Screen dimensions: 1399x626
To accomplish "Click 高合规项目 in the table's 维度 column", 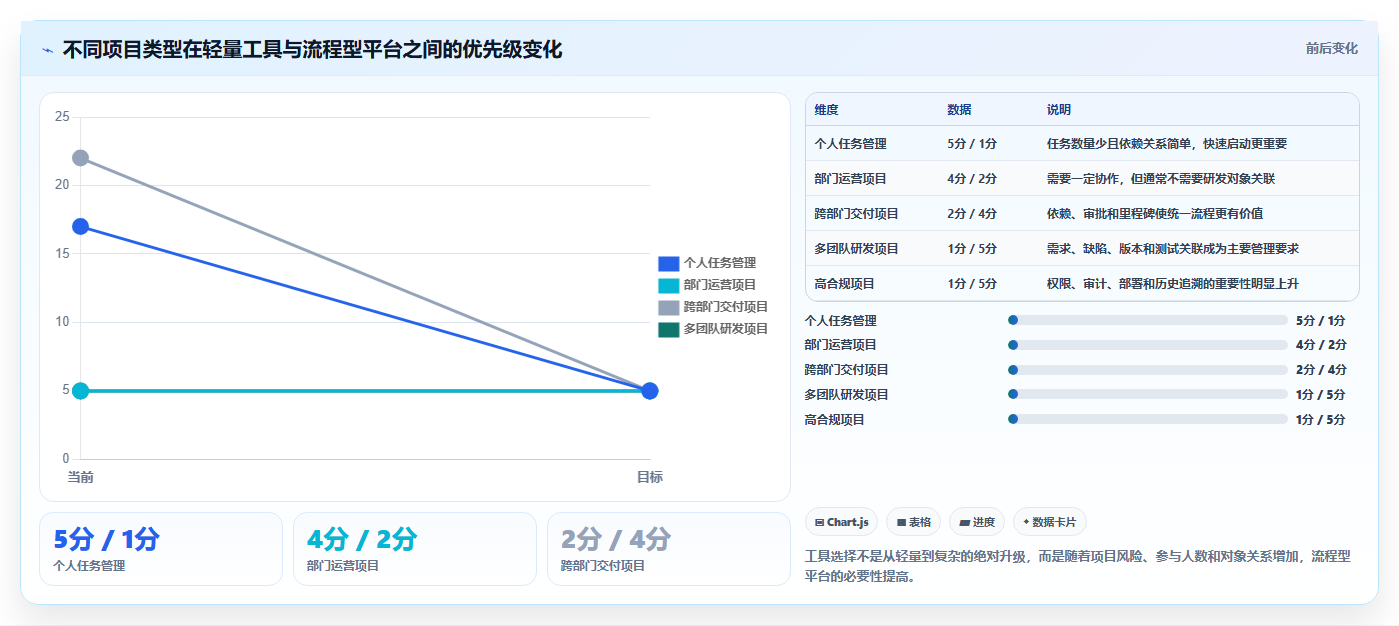I will pyautogui.click(x=844, y=284).
